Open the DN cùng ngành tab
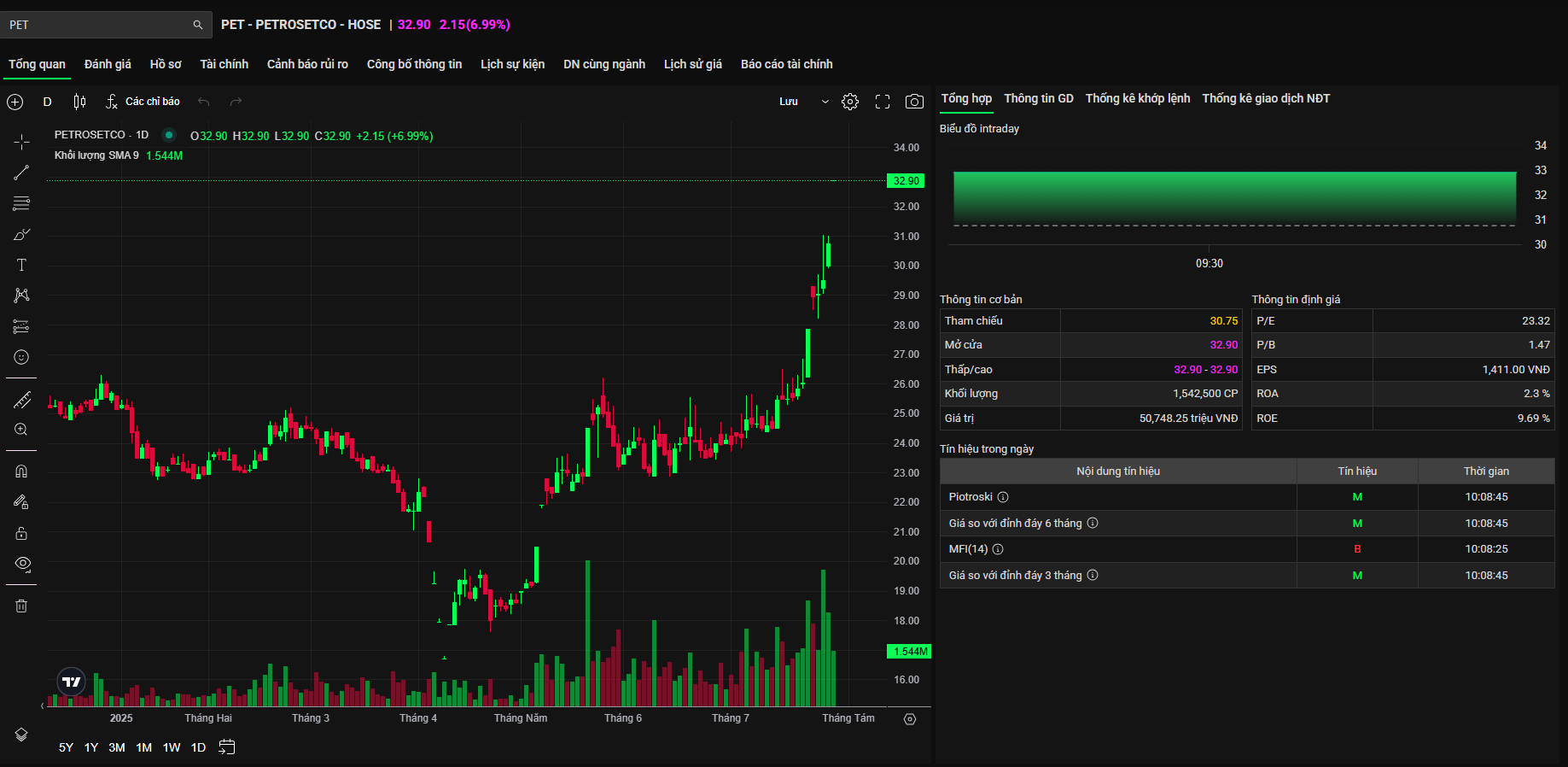1568x767 pixels. coord(604,64)
